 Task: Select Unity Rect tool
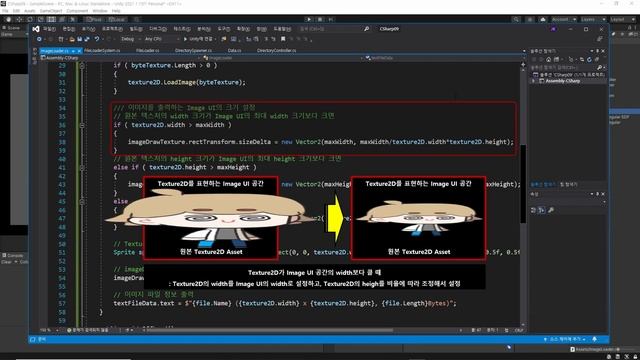click(51, 19)
